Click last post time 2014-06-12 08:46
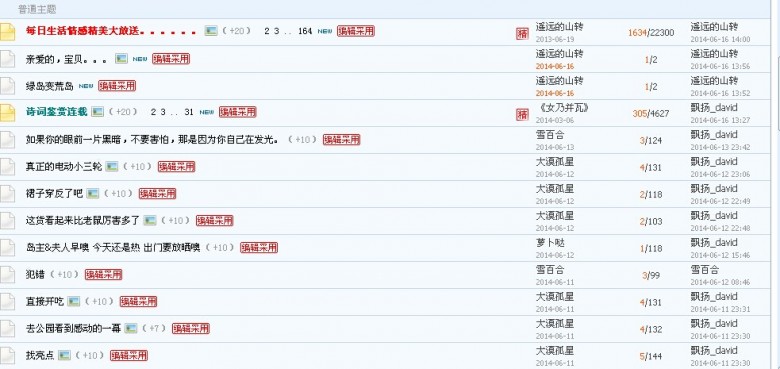Image resolution: width=780 pixels, height=369 pixels. coord(720,282)
